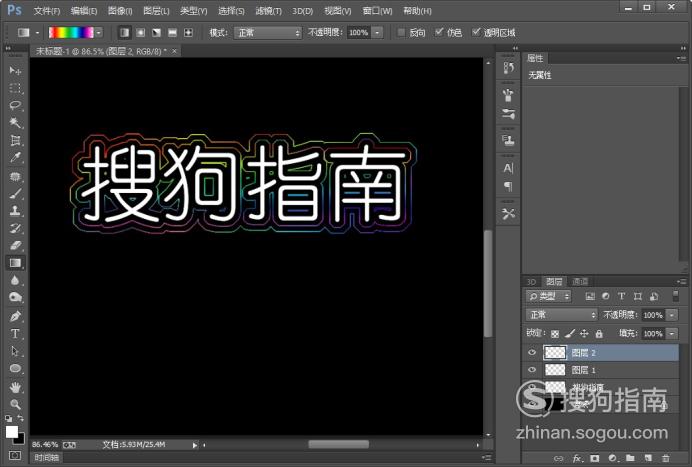Toggle the 透明区域 transparency checkbox
Screen dimensions: 692x467
tap(476, 32)
